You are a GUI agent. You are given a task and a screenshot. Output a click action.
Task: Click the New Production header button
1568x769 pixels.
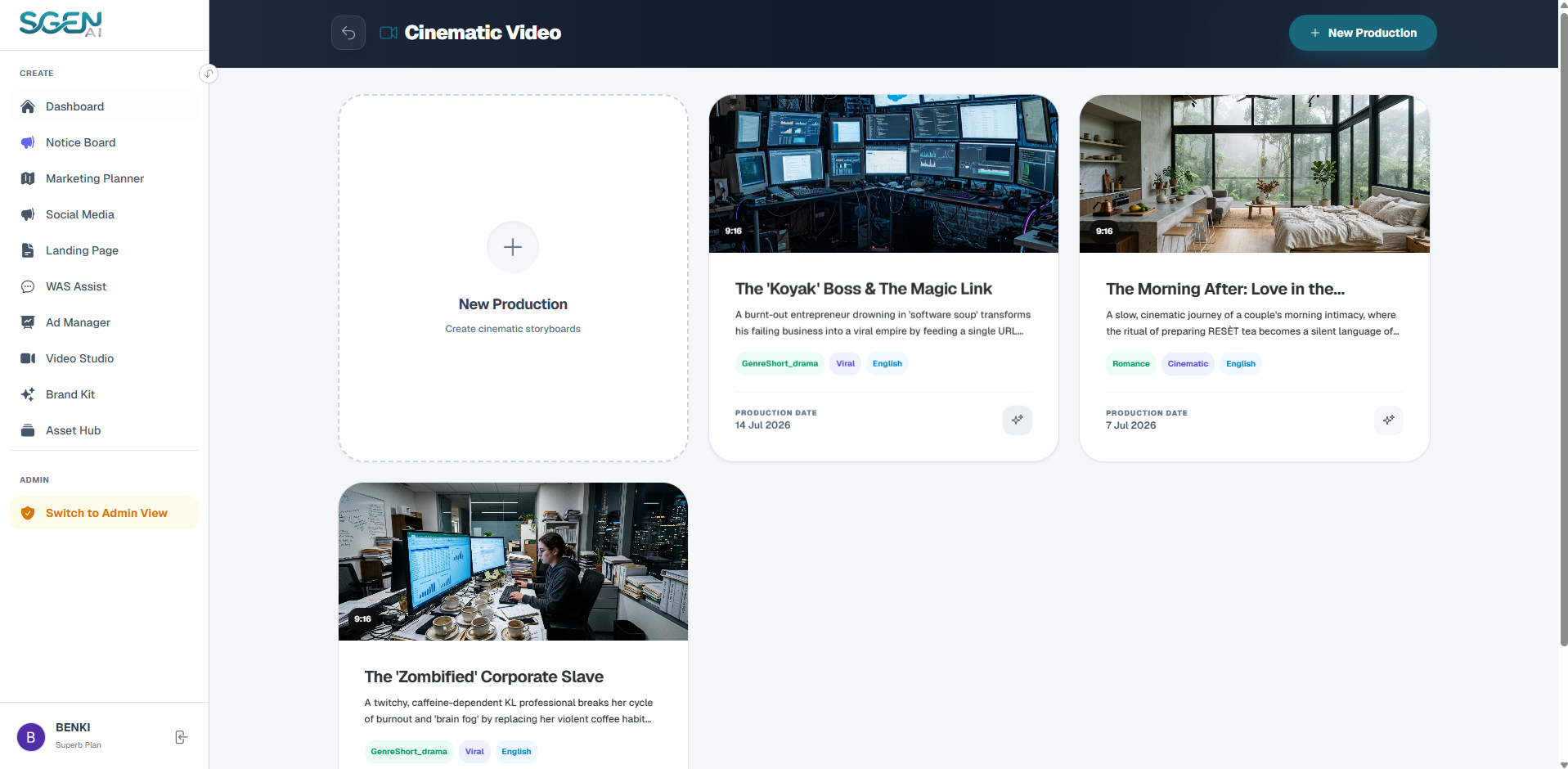[1363, 33]
